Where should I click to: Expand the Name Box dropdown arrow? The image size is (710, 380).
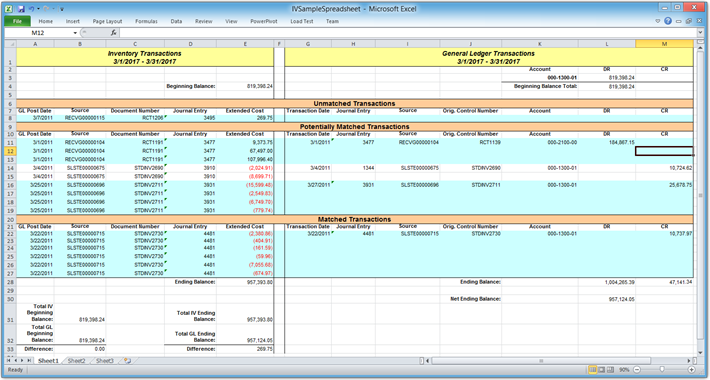[75, 33]
